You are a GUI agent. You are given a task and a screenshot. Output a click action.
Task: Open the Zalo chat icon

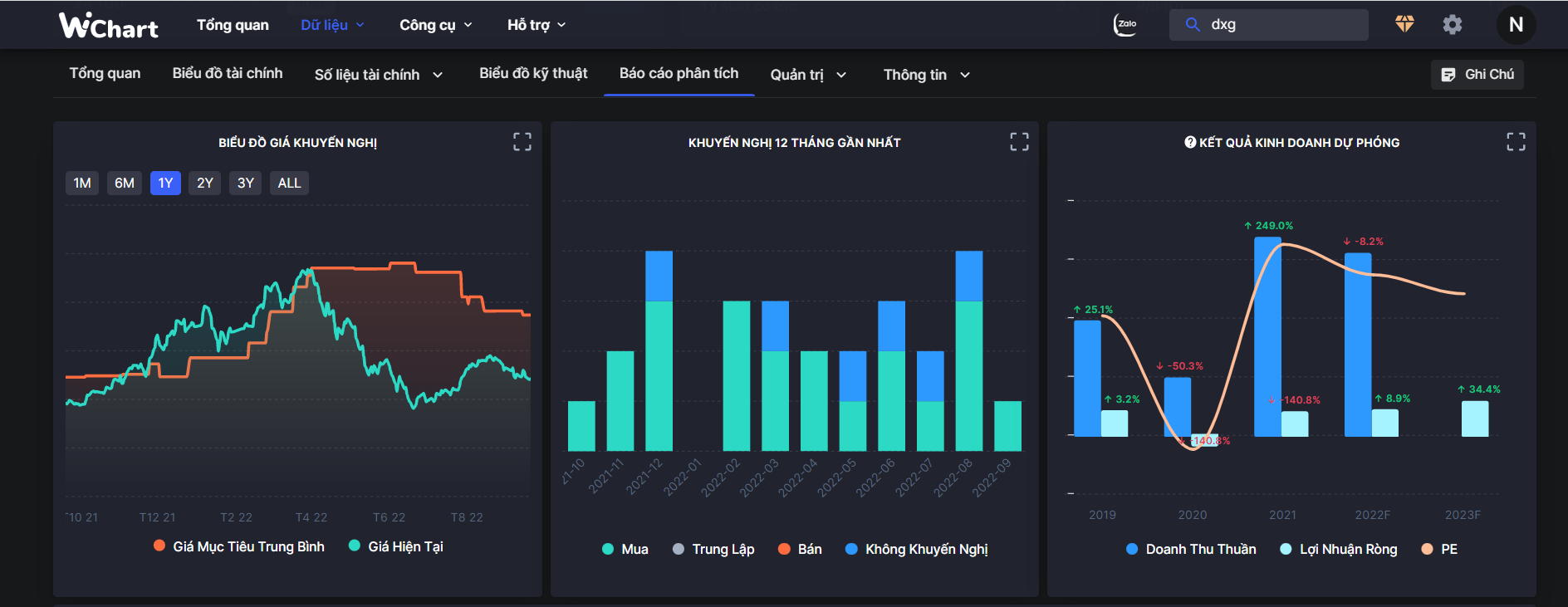pos(1125,25)
